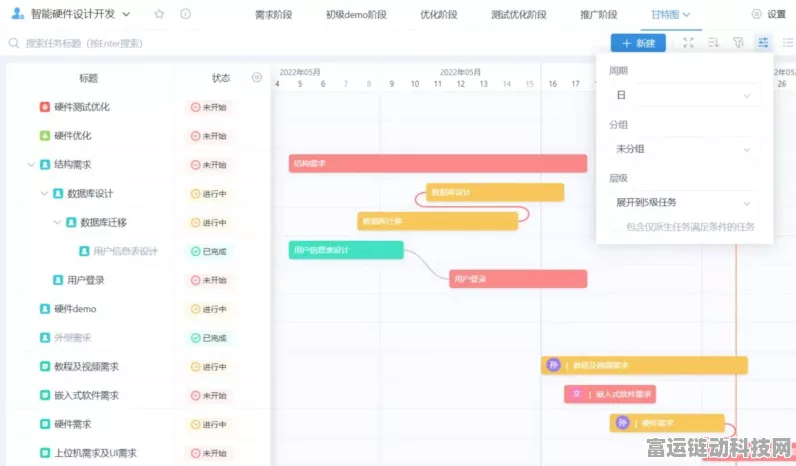Click the search task title input field
The width and height of the screenshot is (796, 466).
point(84,43)
